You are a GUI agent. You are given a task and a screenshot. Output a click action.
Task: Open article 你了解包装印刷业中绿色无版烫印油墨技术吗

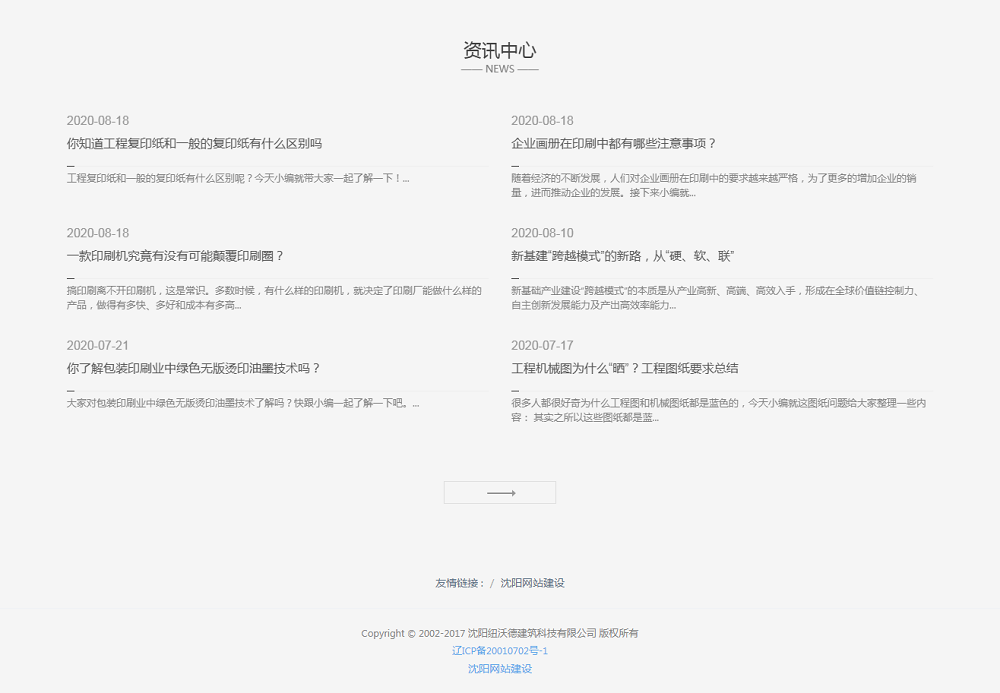click(x=193, y=368)
